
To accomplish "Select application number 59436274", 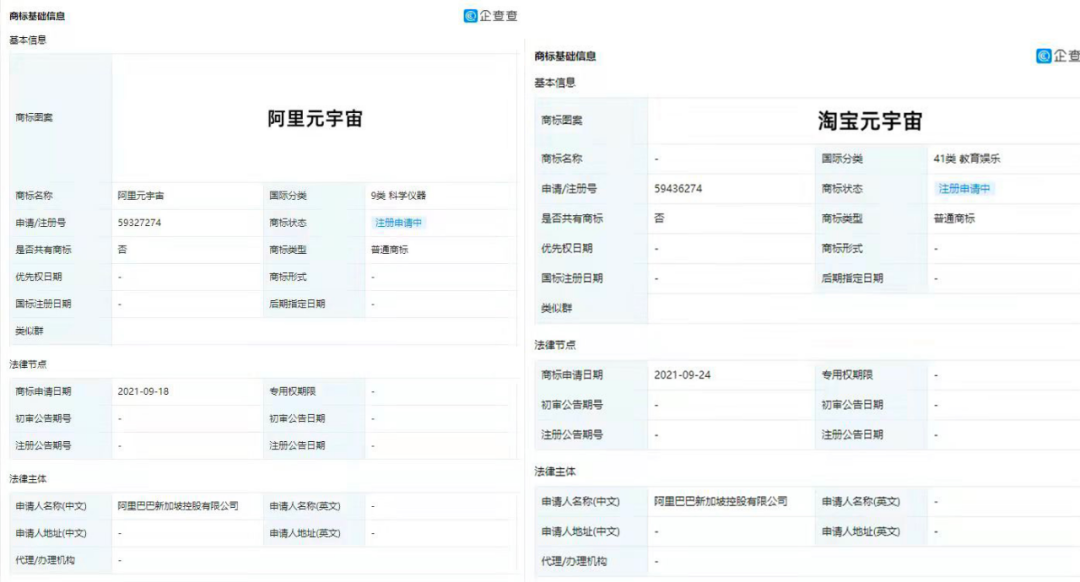I will point(678,188).
